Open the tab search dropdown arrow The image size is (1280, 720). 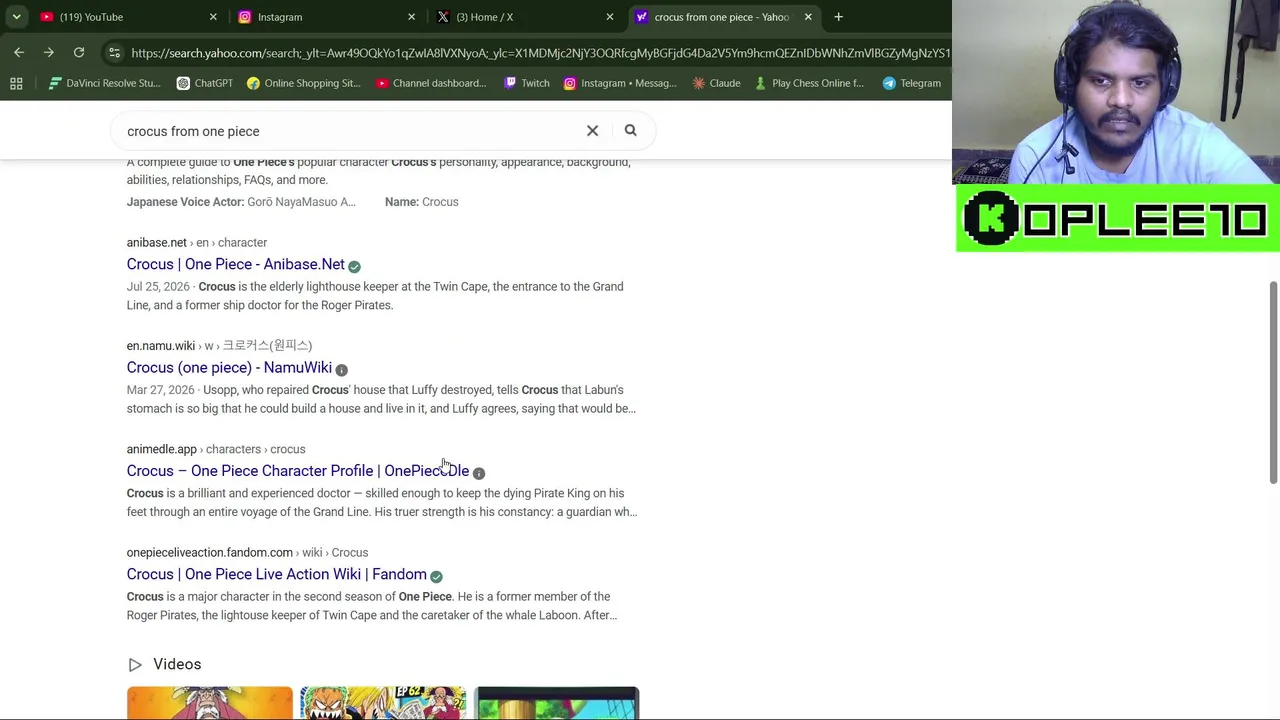(16, 17)
